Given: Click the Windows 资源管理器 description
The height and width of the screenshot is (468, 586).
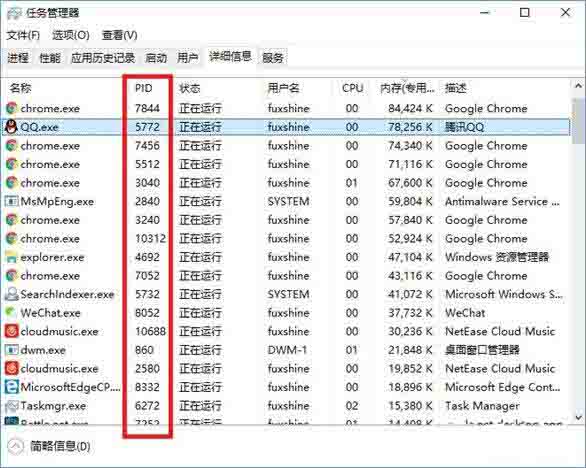Looking at the screenshot, I should [x=497, y=257].
